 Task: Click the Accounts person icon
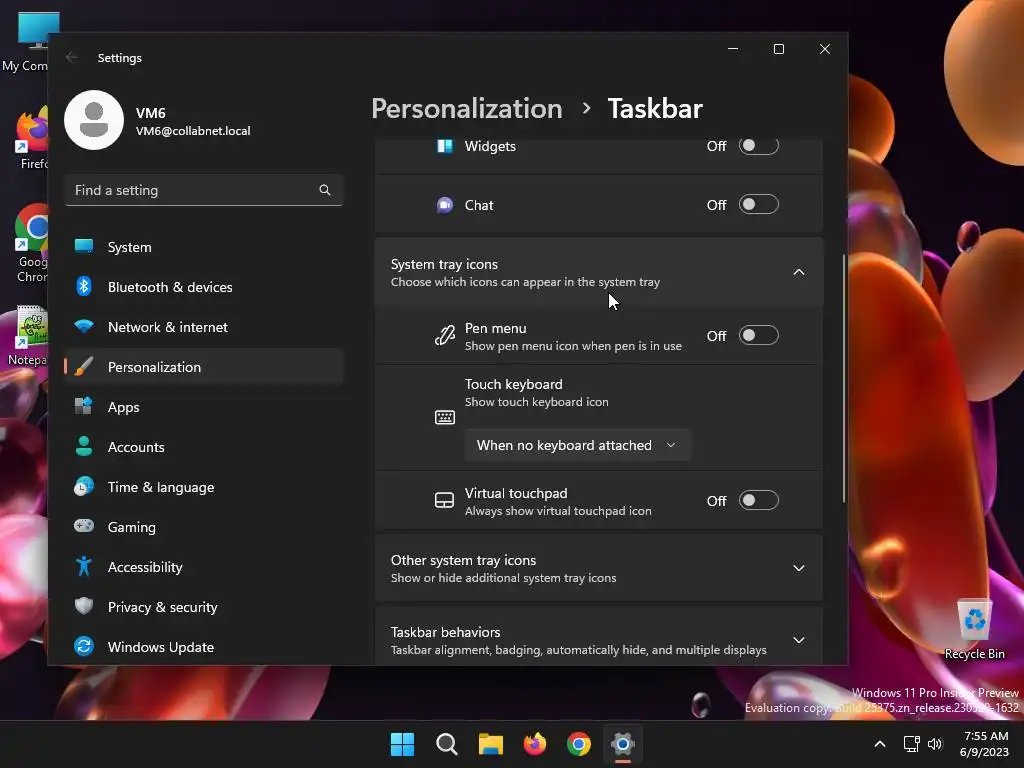[84, 446]
